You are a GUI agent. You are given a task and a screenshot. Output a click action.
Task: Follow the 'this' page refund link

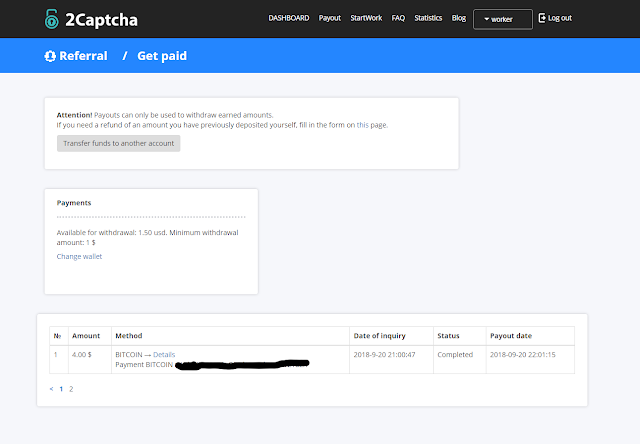pos(362,125)
